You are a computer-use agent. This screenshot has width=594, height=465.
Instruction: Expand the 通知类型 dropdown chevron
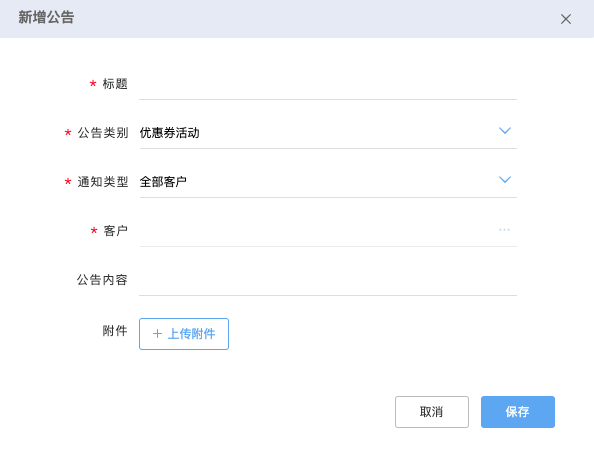click(x=505, y=180)
